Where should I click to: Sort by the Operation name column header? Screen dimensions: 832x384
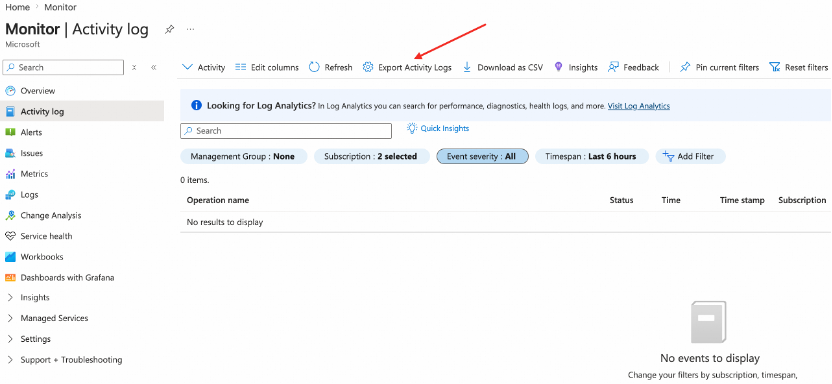pyautogui.click(x=218, y=200)
